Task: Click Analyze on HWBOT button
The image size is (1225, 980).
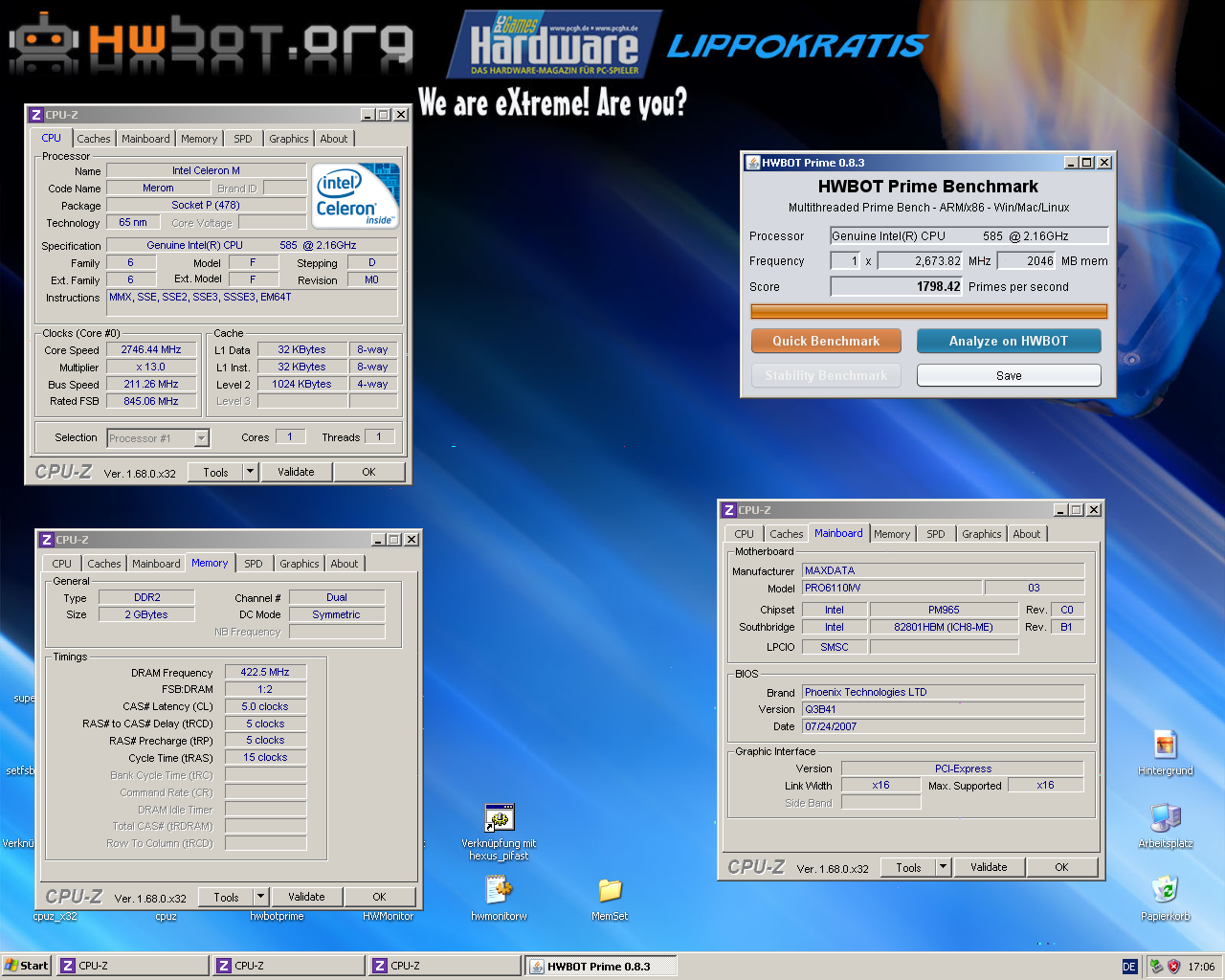Action: [x=1009, y=341]
